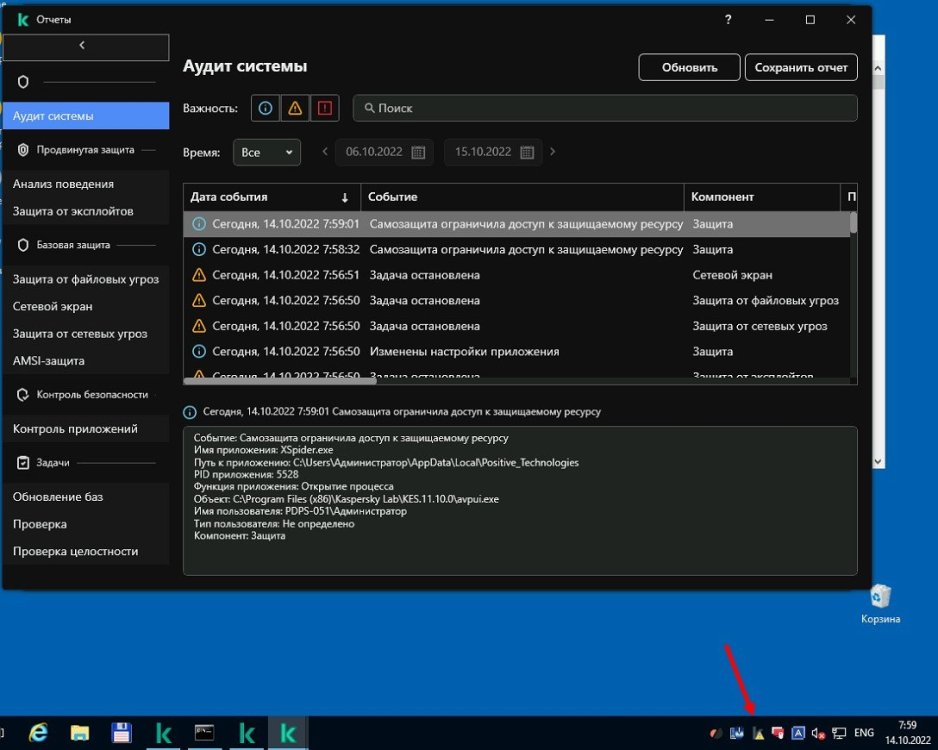938x750 pixels.
Task: Open the Проверка целостности report
Action: (86, 551)
